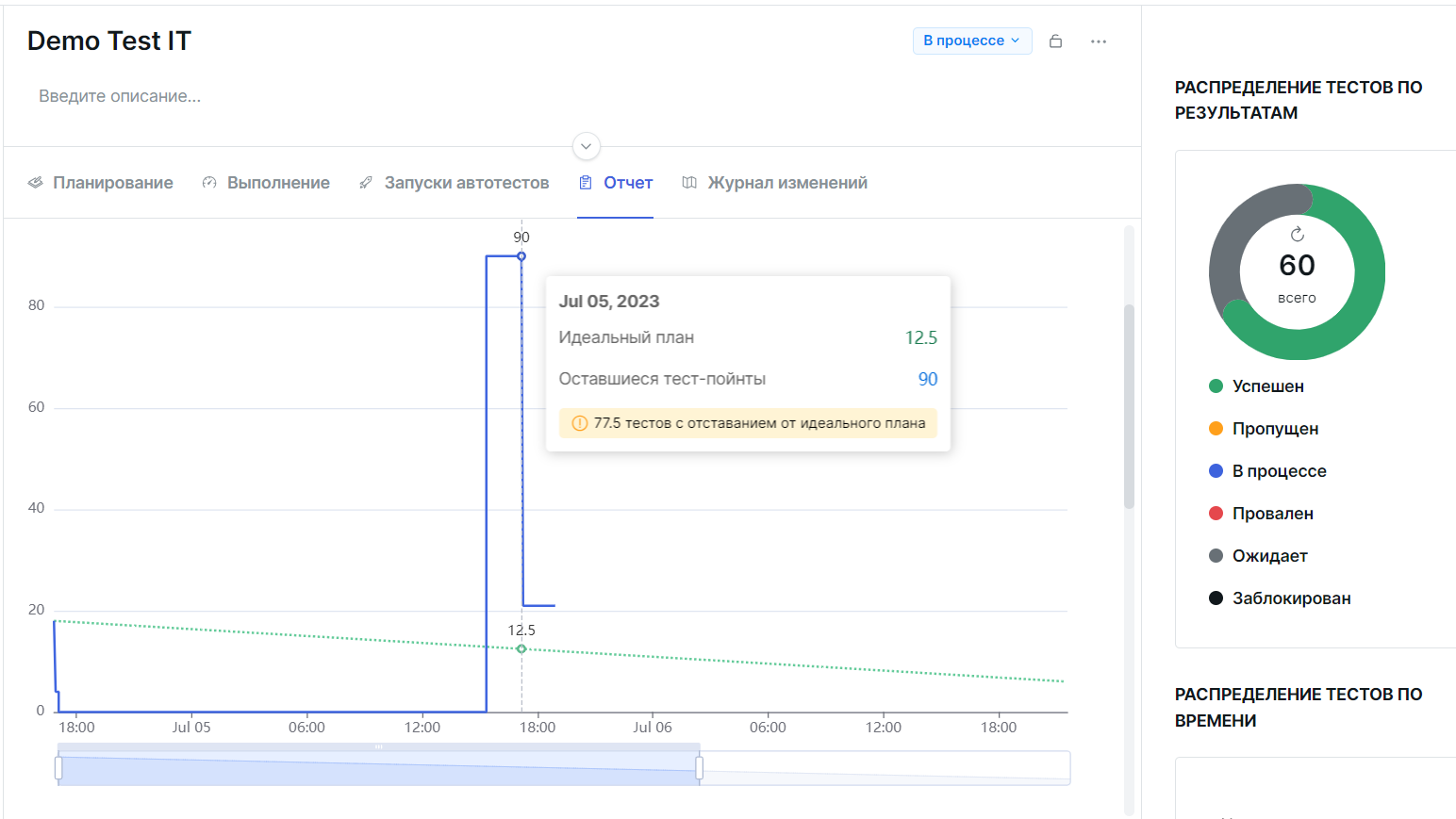Image resolution: width=1456 pixels, height=819 pixels.
Task: Click the map icon beside Журнал изменений
Action: [x=688, y=182]
